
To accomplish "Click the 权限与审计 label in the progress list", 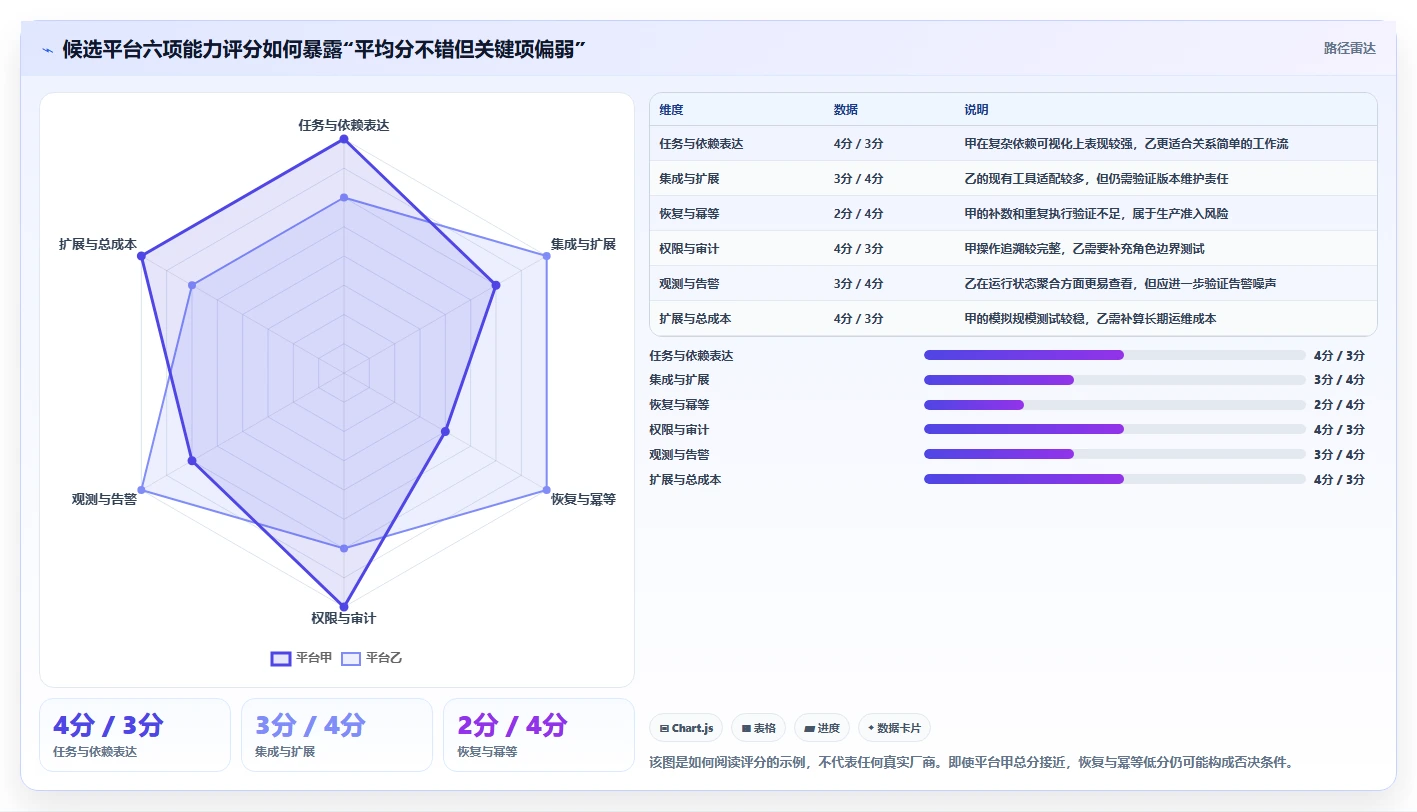I will (679, 430).
